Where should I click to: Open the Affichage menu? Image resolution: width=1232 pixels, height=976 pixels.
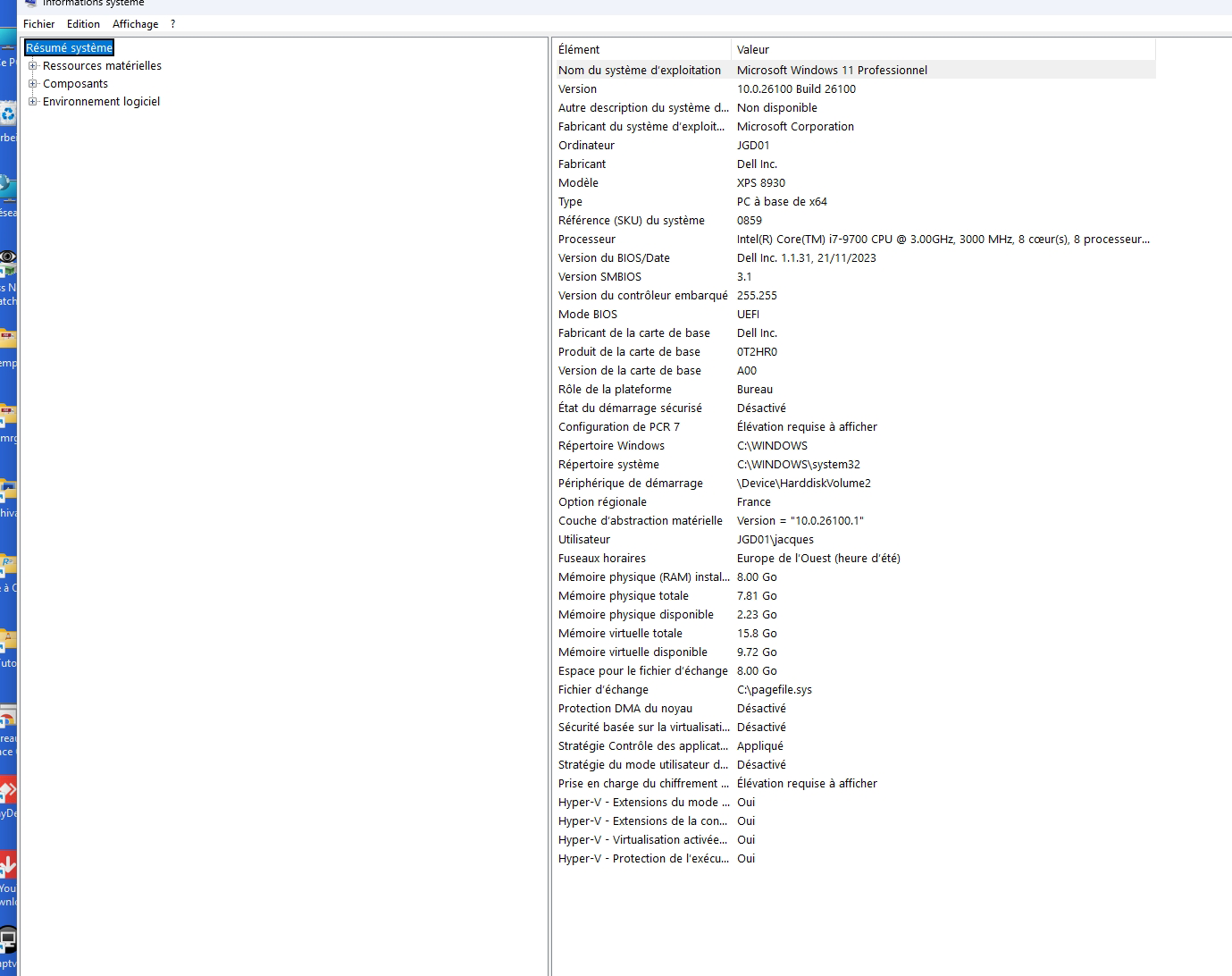tap(135, 24)
